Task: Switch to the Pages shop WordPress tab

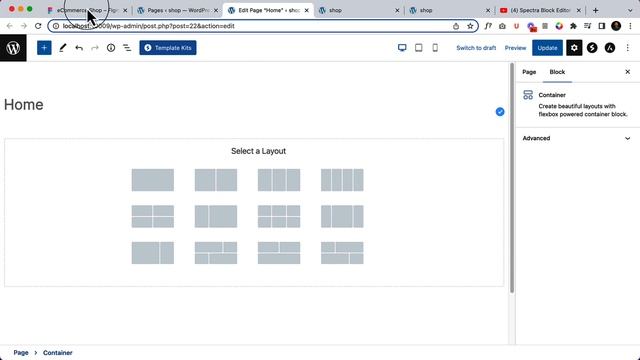Action: coord(178,10)
